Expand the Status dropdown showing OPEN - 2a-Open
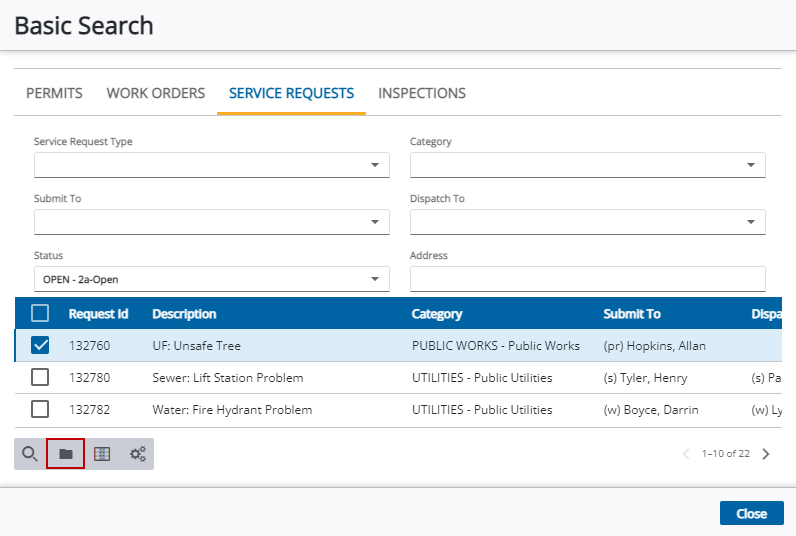 pos(212,279)
